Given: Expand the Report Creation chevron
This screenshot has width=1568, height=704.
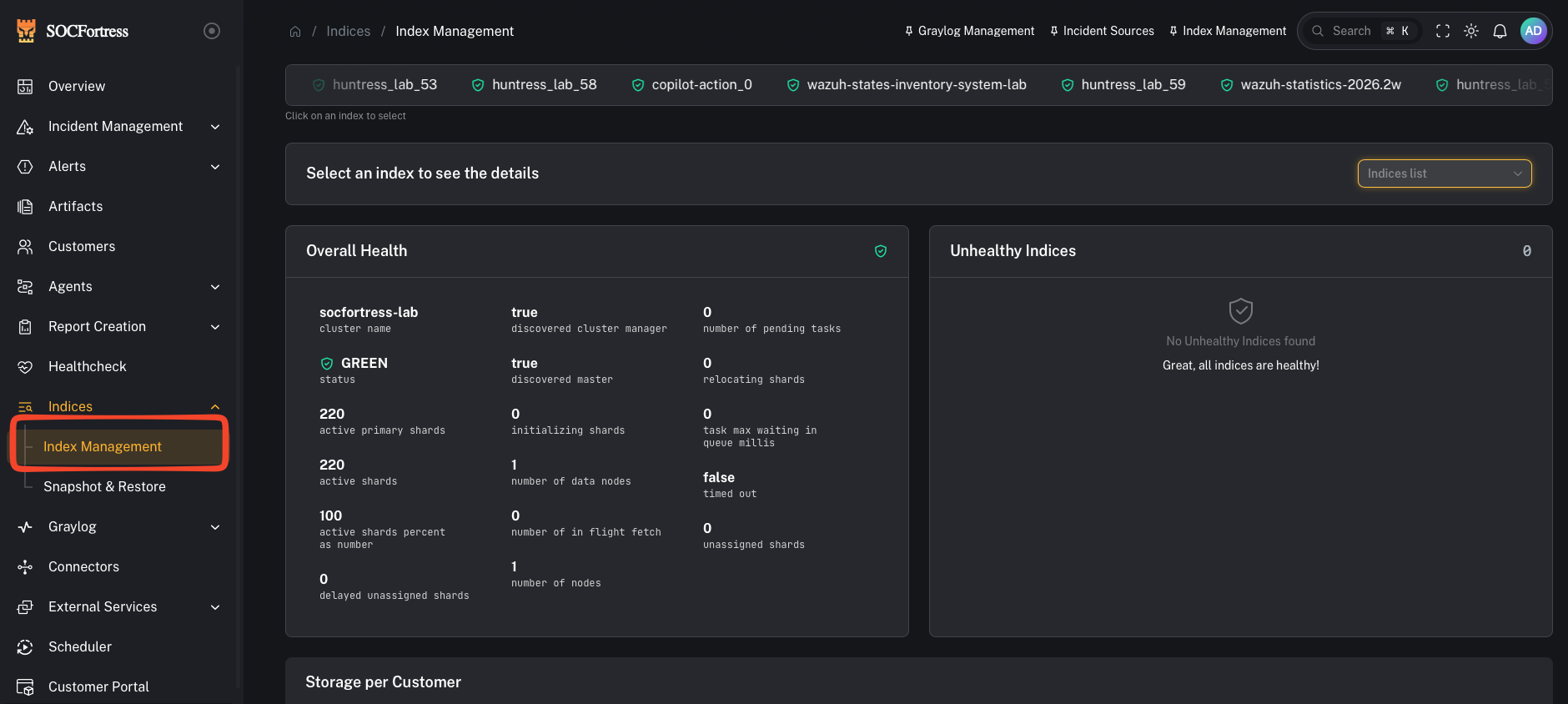Looking at the screenshot, I should 215,327.
